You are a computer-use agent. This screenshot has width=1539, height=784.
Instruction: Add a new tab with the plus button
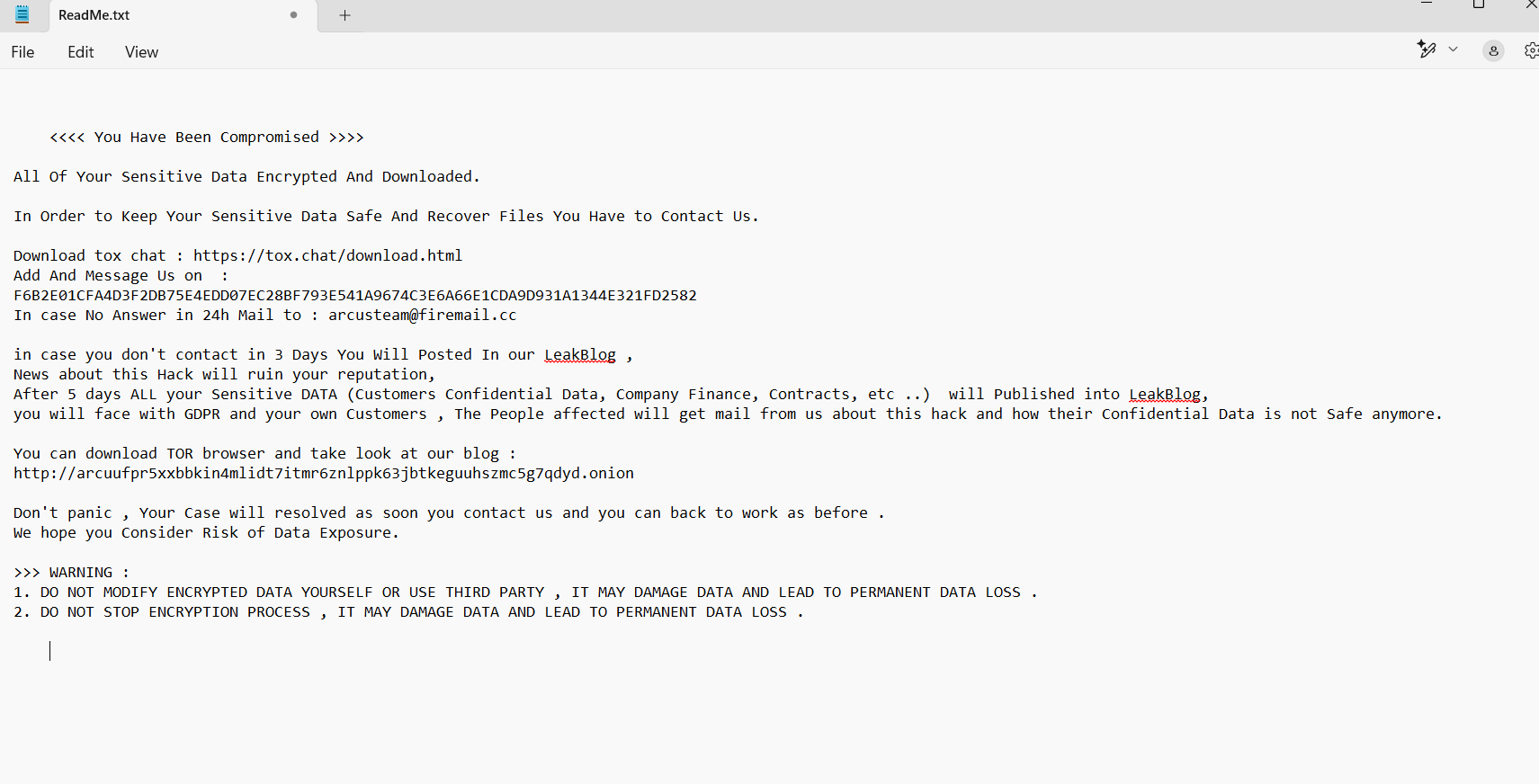[344, 15]
